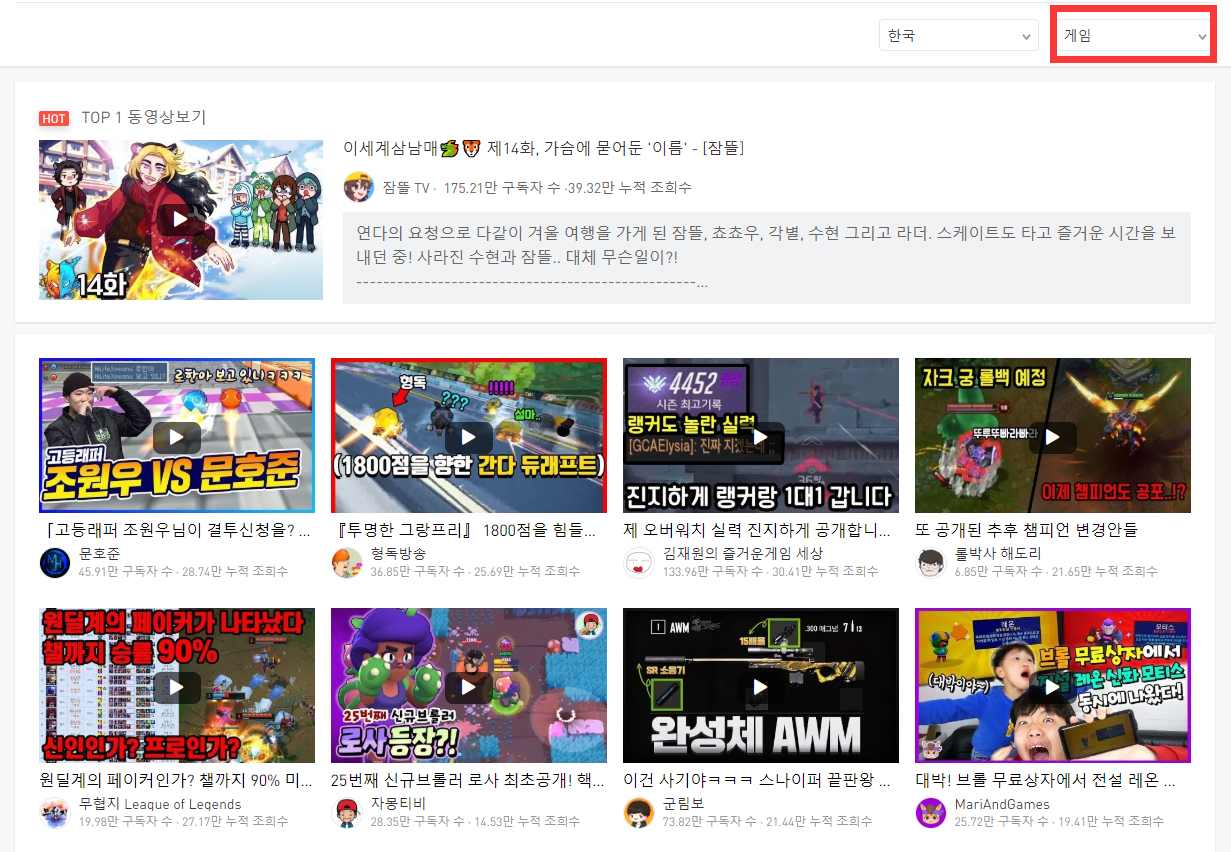
Task: Click 김재원의 즐거운게임 세상 avatar icon
Action: pyautogui.click(x=639, y=563)
